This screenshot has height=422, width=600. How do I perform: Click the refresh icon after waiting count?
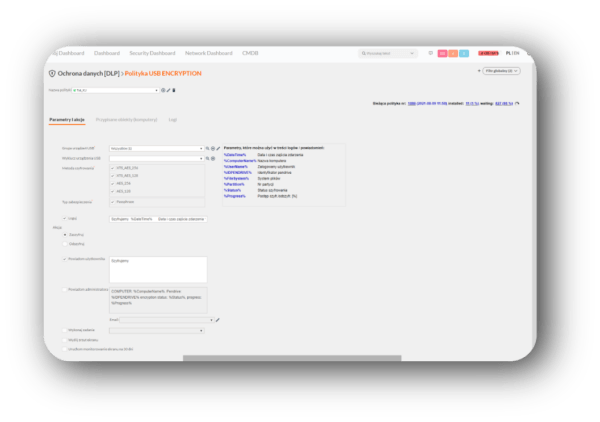[x=517, y=104]
